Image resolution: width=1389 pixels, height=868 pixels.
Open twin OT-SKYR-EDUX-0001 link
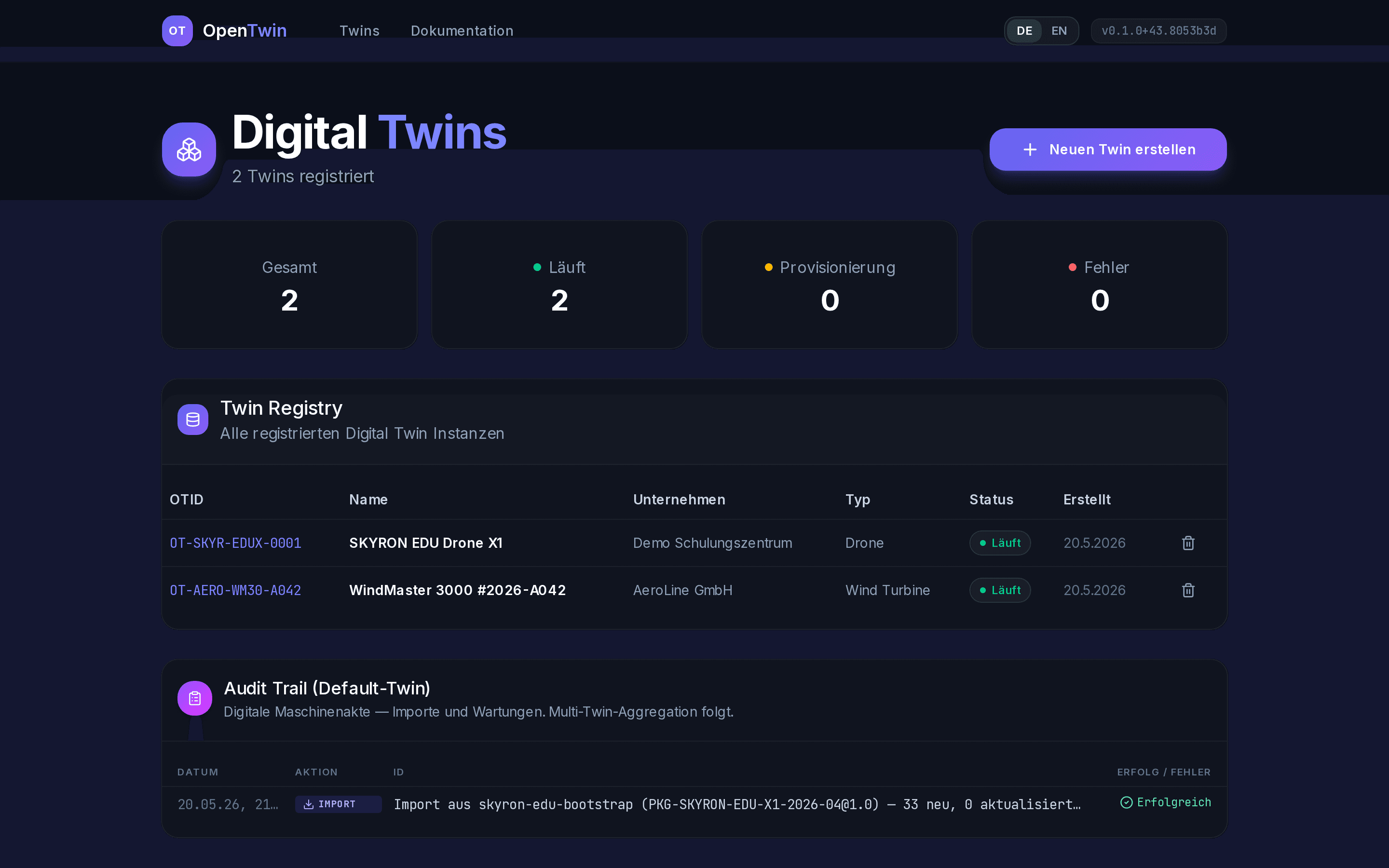point(235,543)
